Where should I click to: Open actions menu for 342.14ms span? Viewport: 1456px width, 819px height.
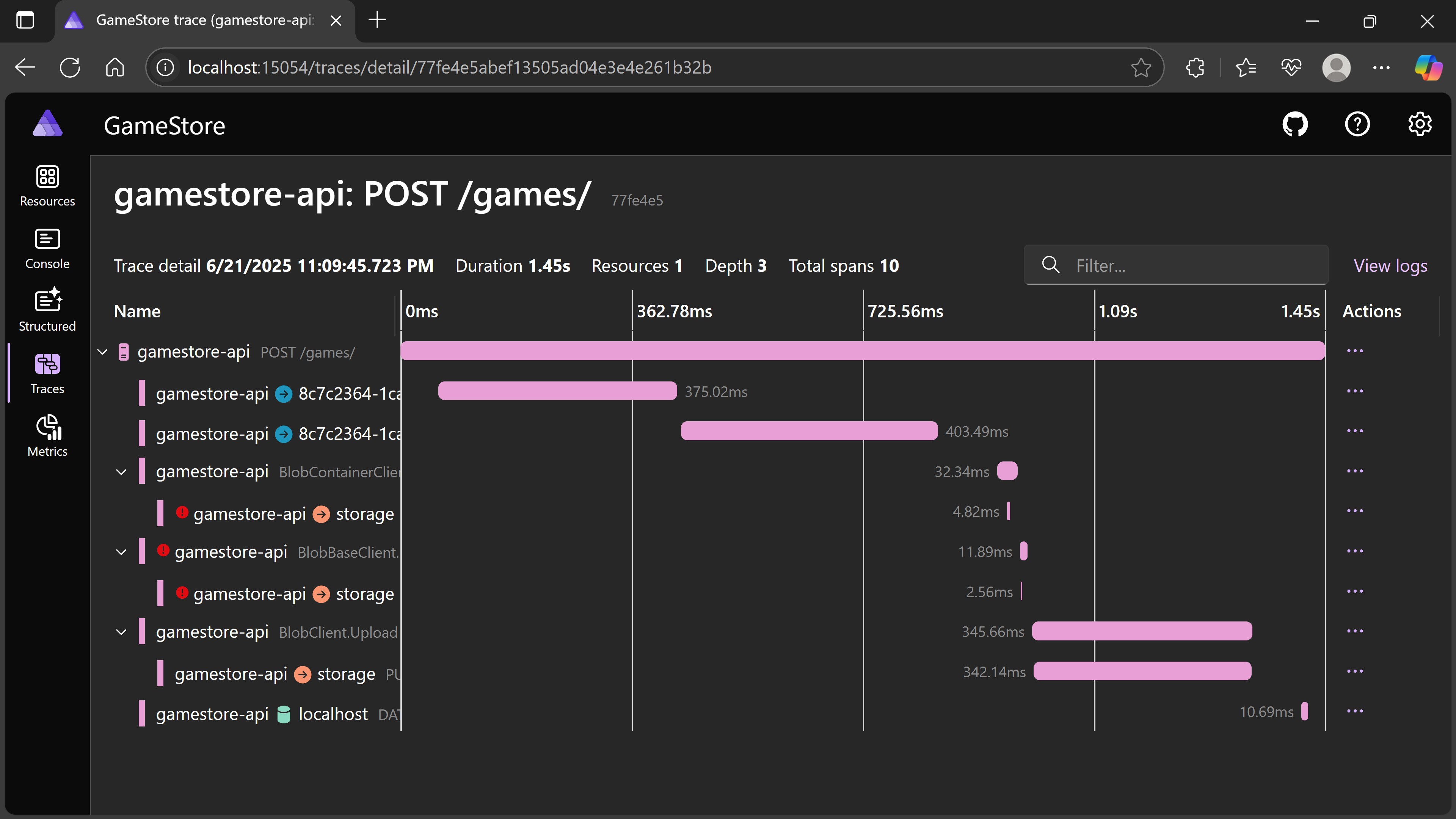pyautogui.click(x=1355, y=671)
